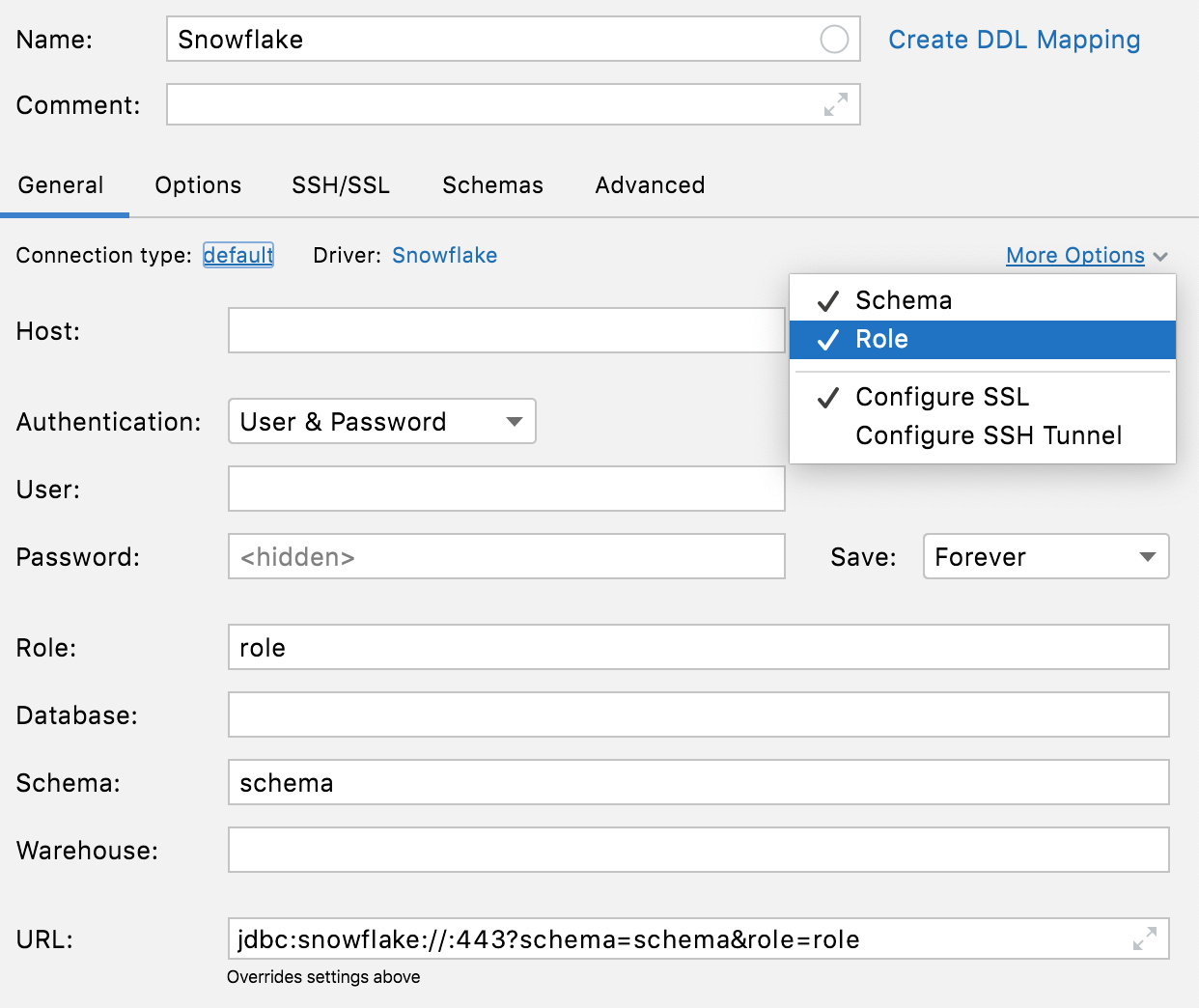
Task: Expand the URL field with arrows icon
Action: (x=1145, y=938)
